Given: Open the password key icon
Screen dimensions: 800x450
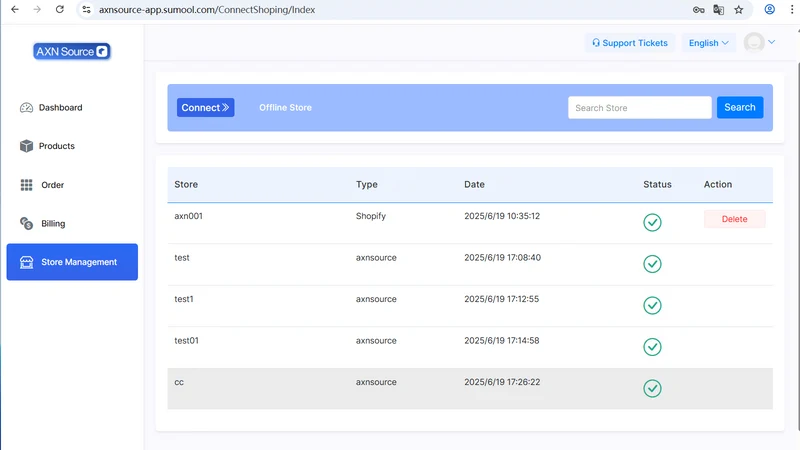Looking at the screenshot, I should click(x=698, y=10).
